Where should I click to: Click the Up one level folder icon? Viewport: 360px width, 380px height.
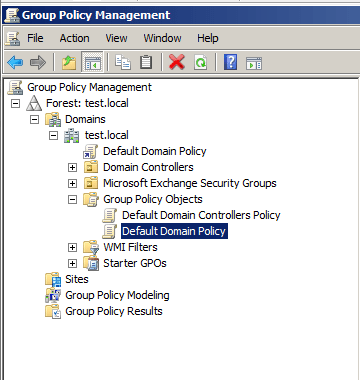(x=69, y=62)
